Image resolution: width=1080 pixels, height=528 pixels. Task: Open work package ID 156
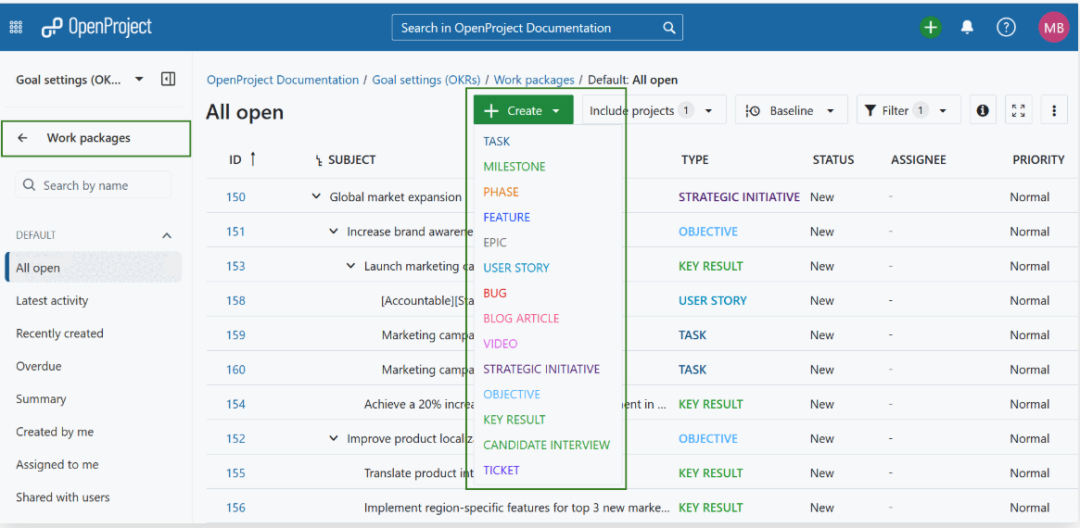click(x=236, y=507)
